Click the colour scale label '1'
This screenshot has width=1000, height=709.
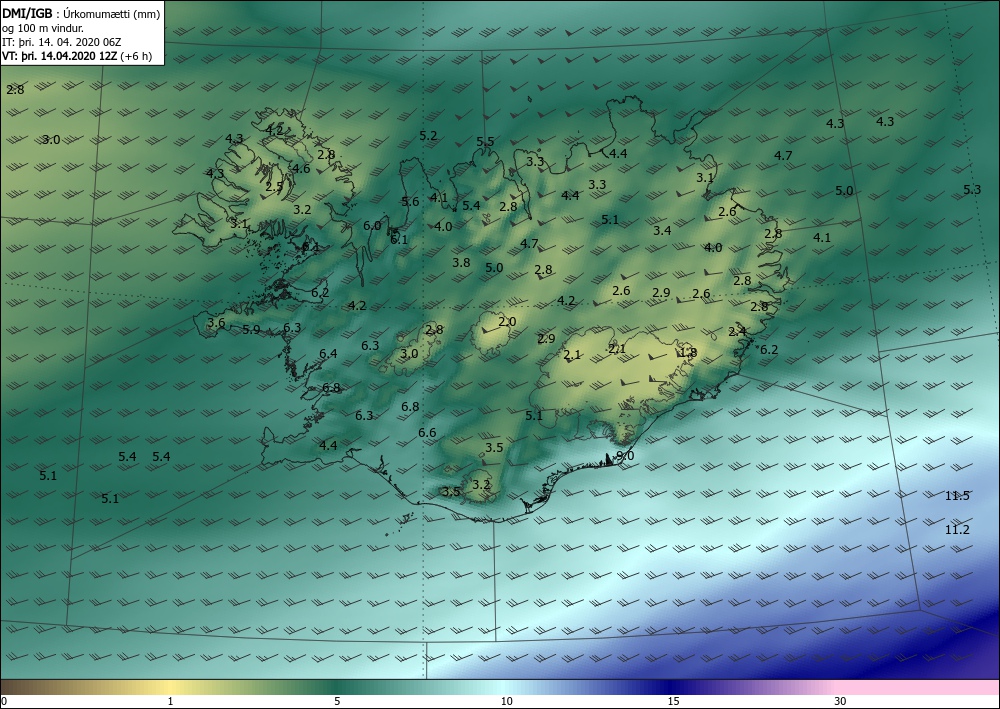[170, 701]
